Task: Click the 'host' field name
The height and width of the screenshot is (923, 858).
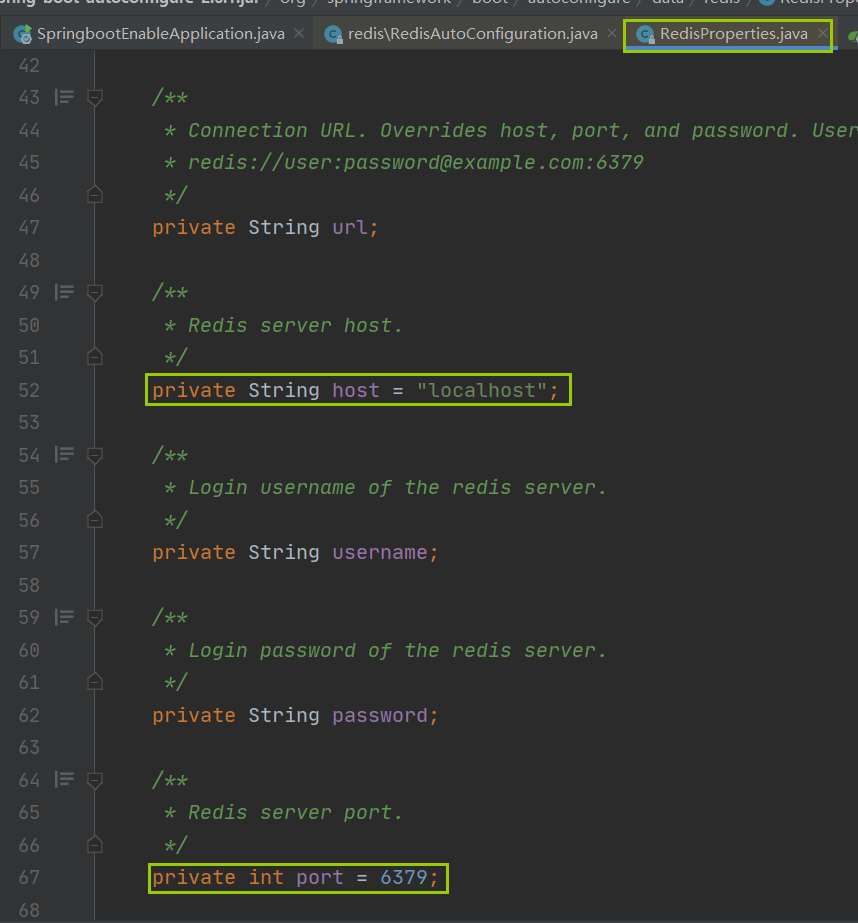Action: [x=356, y=390]
